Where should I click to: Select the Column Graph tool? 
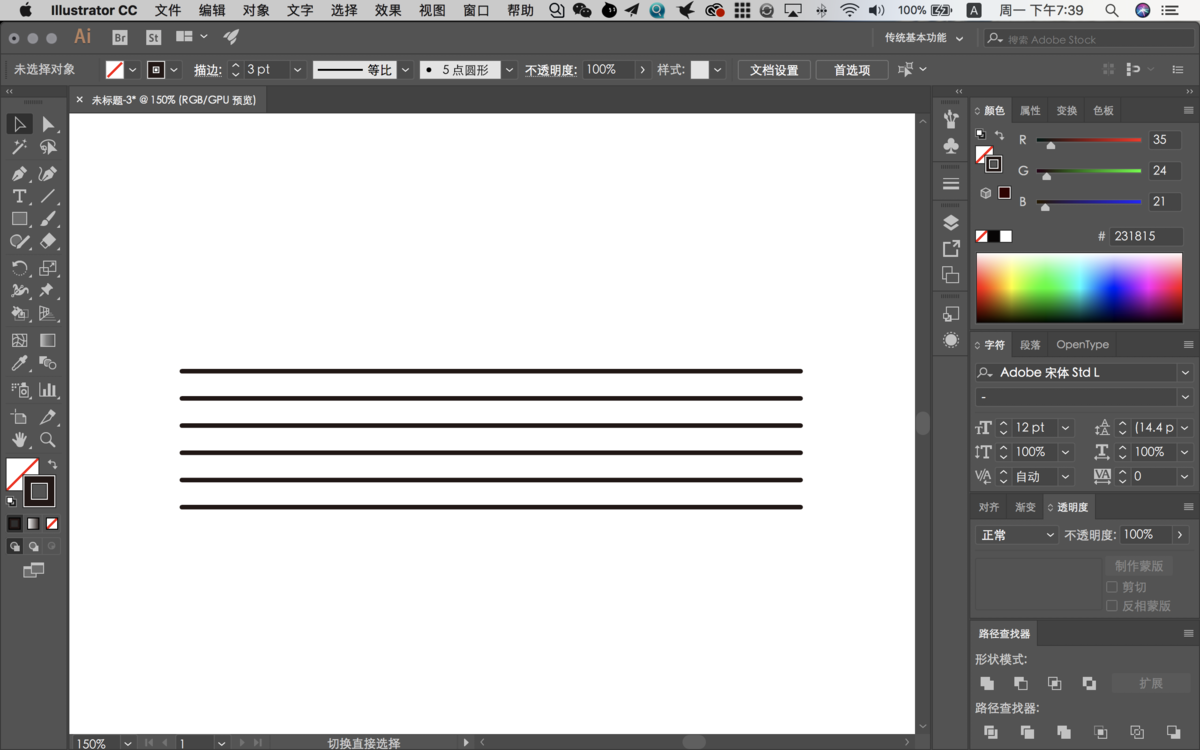pyautogui.click(x=47, y=390)
